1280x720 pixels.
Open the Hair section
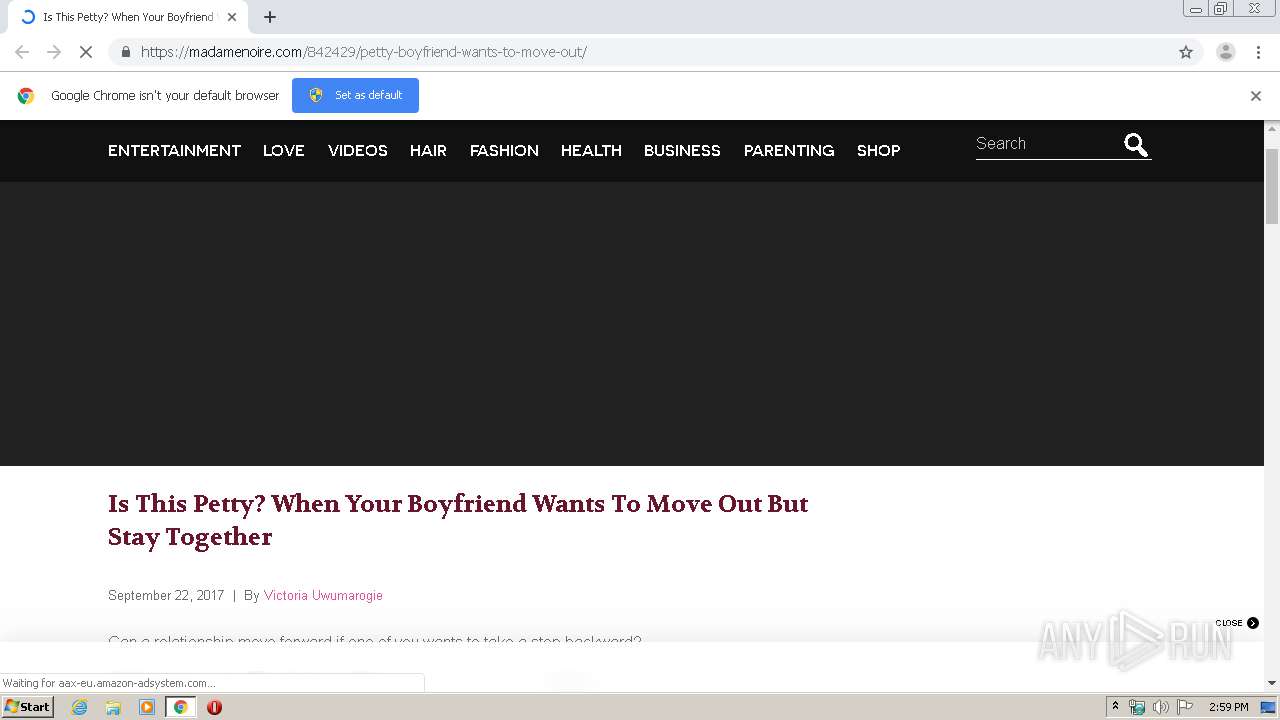[x=428, y=150]
